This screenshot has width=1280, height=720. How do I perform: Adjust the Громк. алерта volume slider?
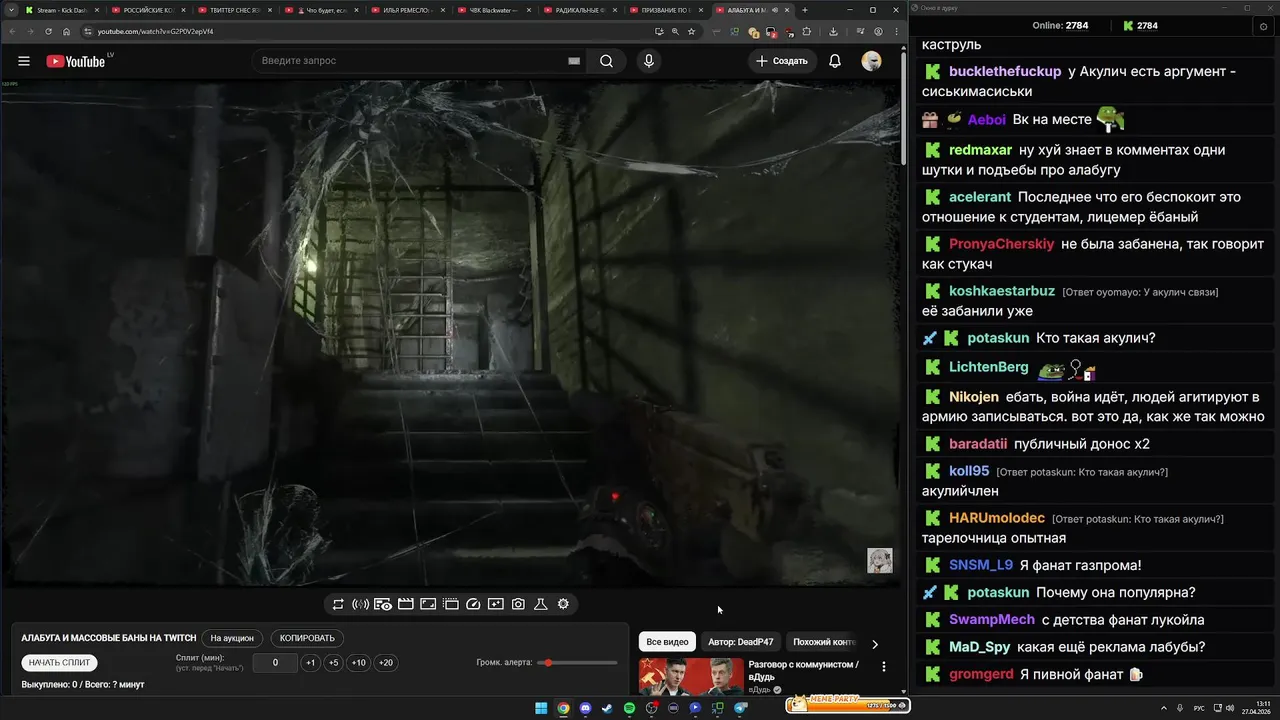578,662
